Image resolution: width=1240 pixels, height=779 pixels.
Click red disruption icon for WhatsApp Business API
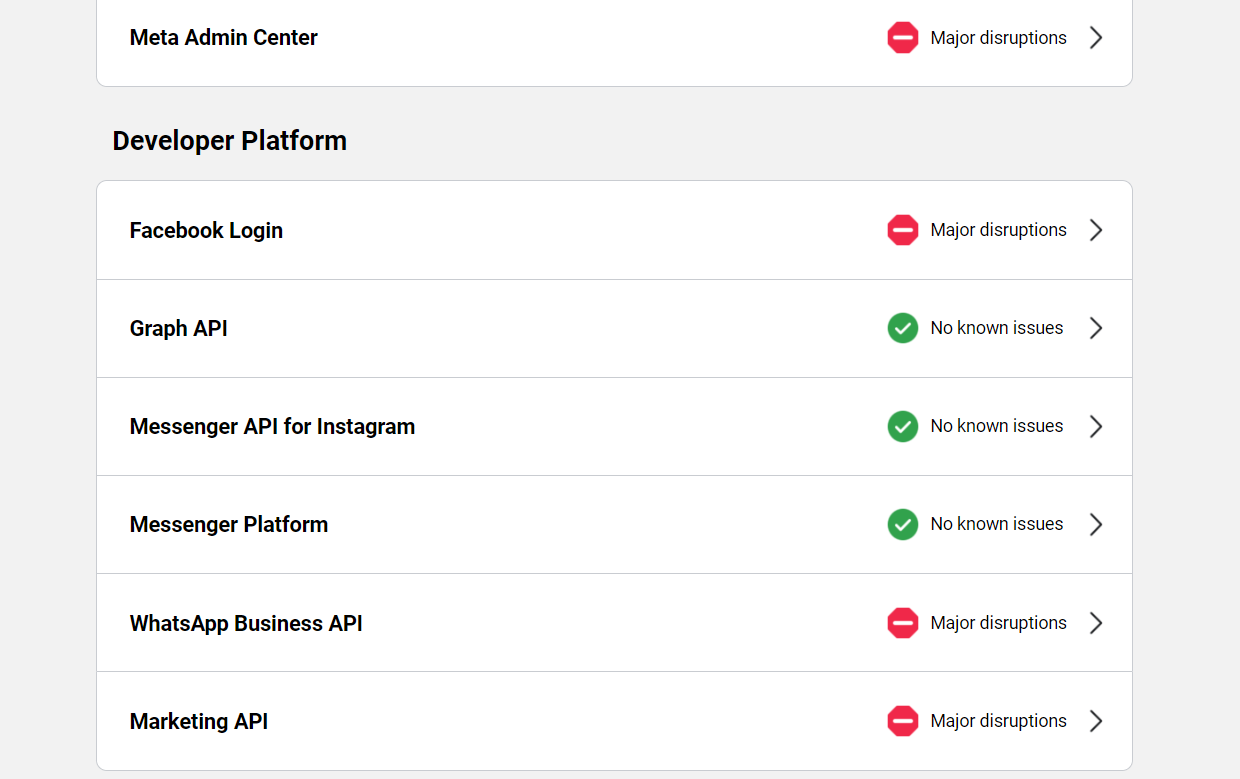(902, 623)
